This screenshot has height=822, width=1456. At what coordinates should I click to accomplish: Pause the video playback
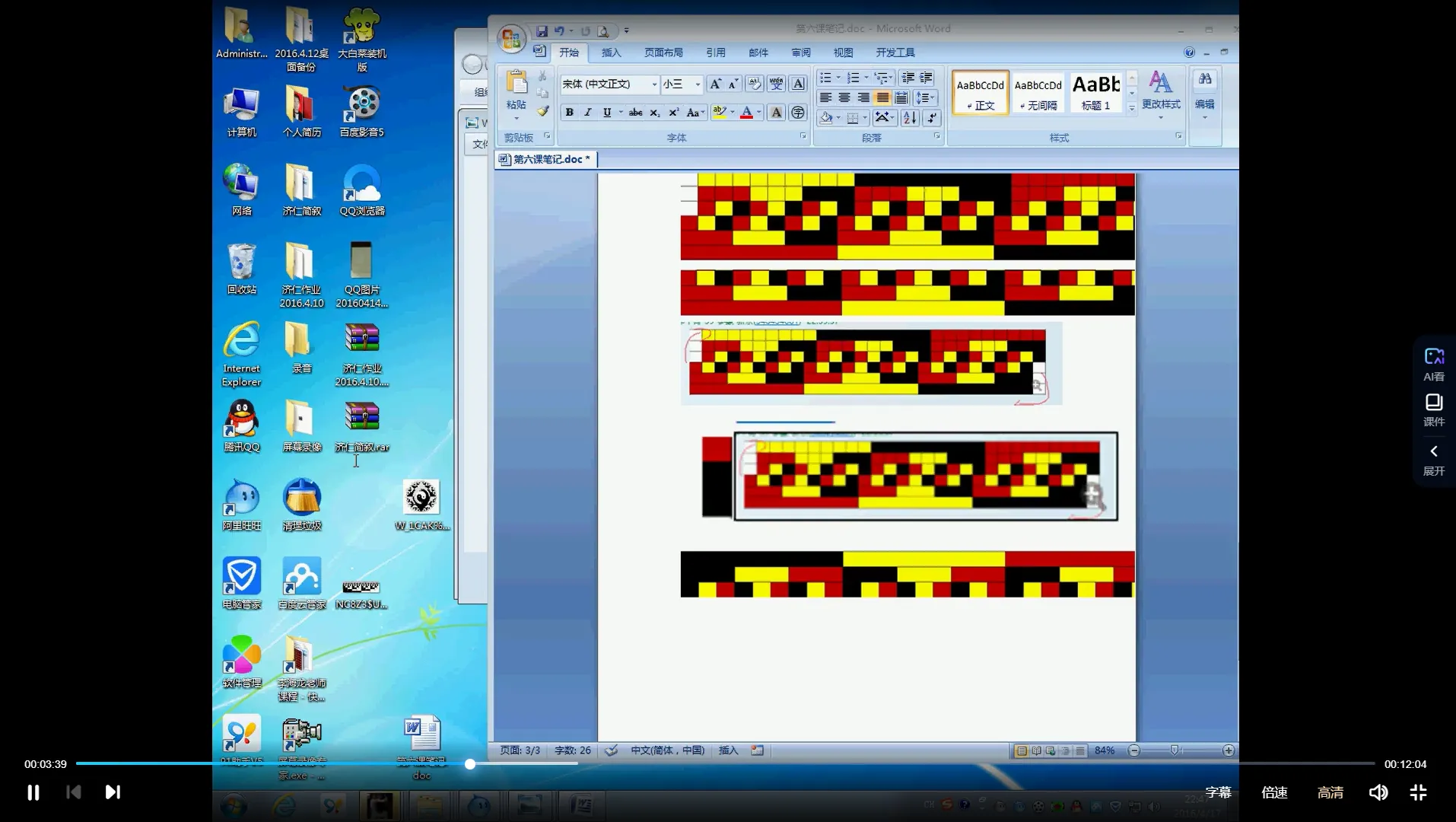[x=33, y=792]
